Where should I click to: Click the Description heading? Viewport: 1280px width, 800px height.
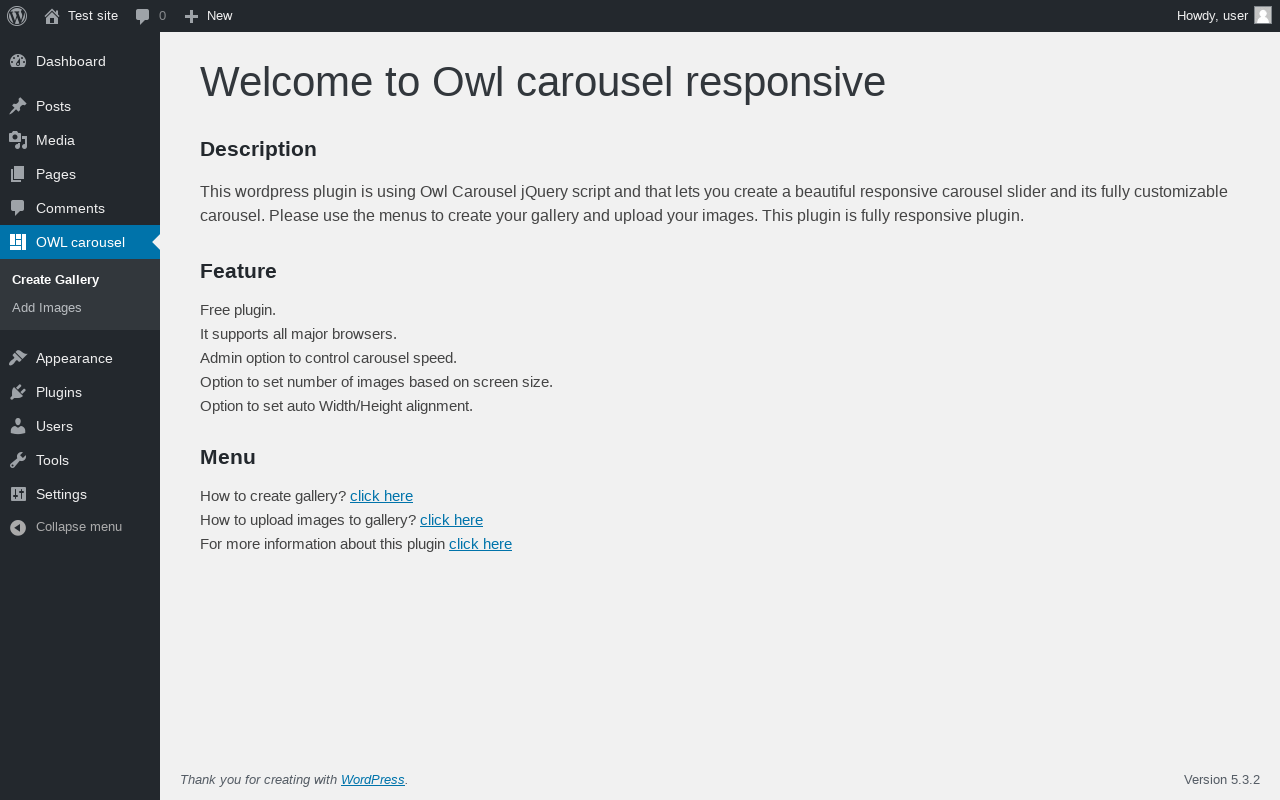pos(258,149)
